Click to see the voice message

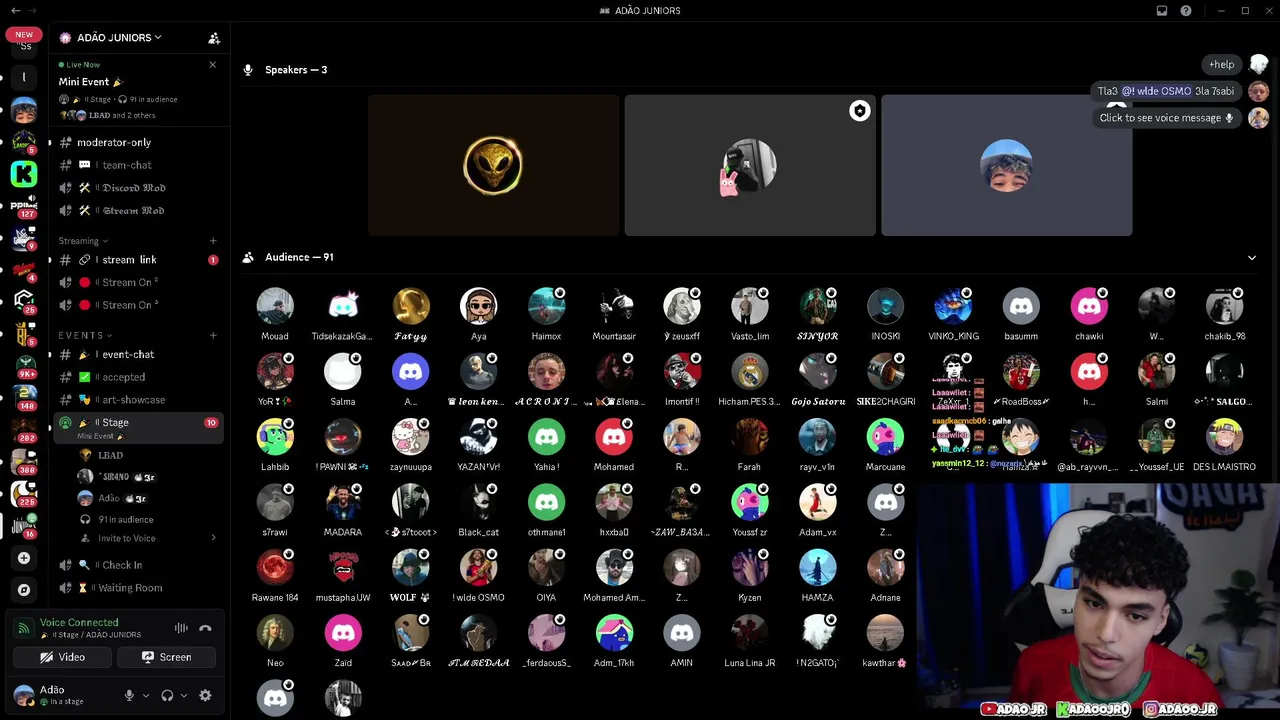coord(1166,118)
